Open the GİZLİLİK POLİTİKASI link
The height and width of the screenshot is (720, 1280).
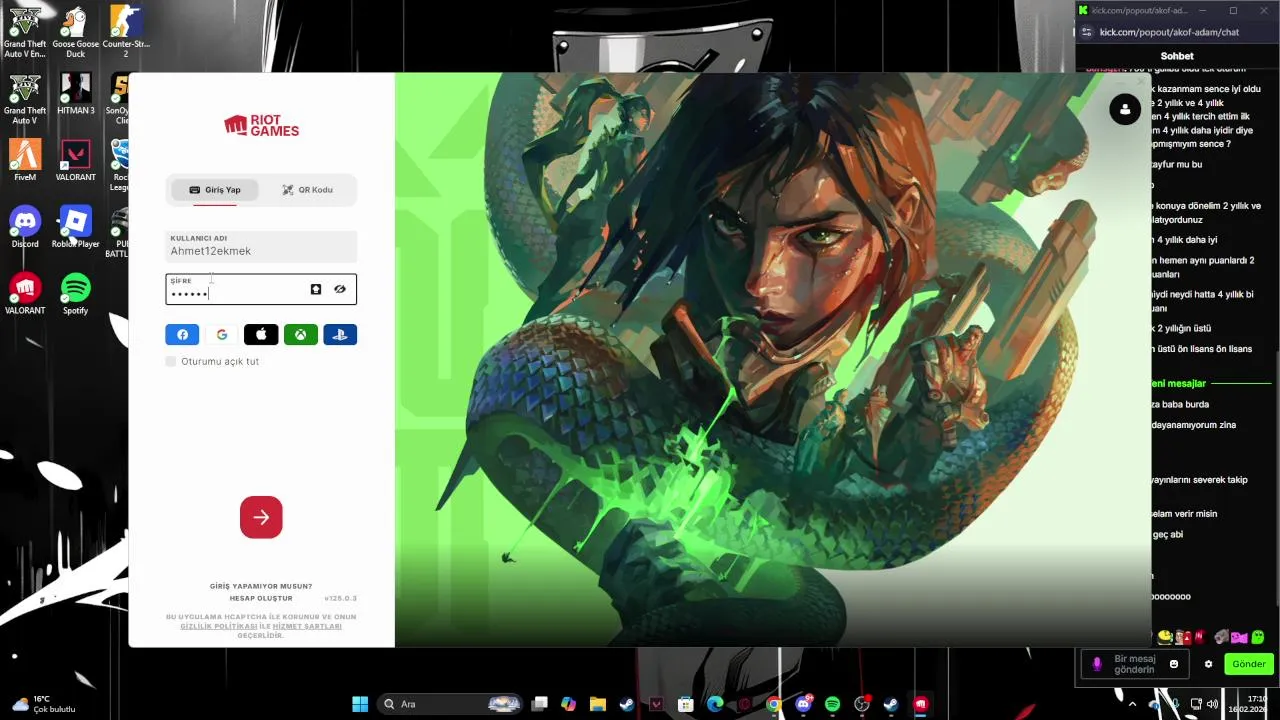[x=219, y=626]
